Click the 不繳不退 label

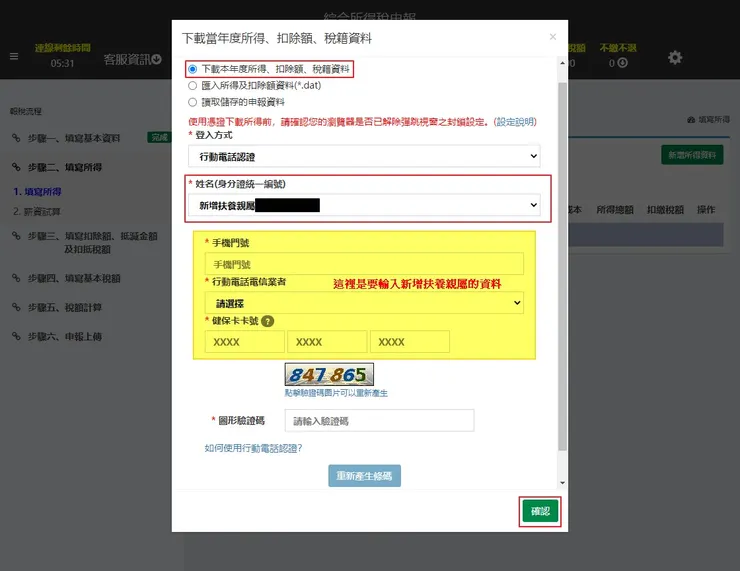click(x=618, y=48)
